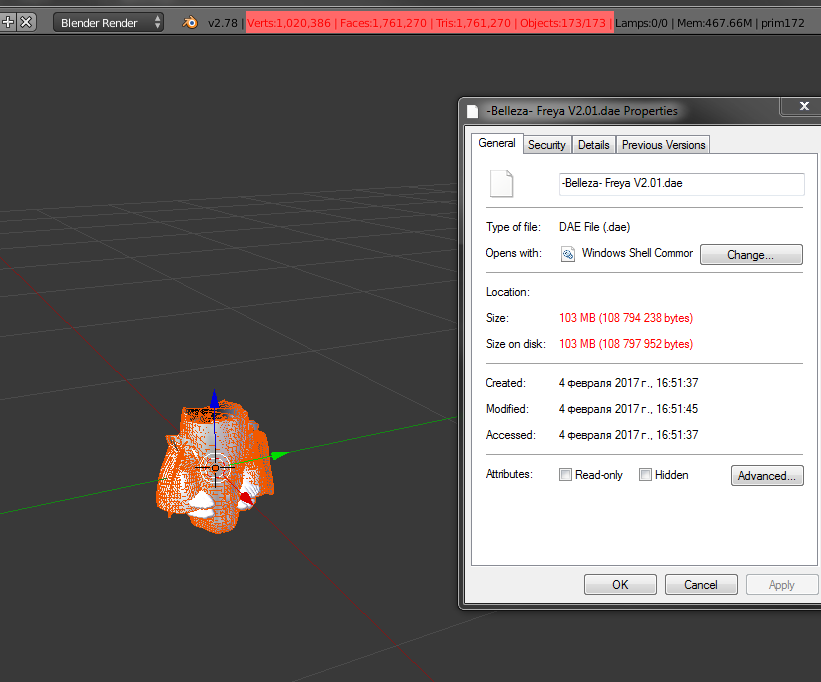
Task: Go to the Previous Versions tab
Action: (663, 145)
